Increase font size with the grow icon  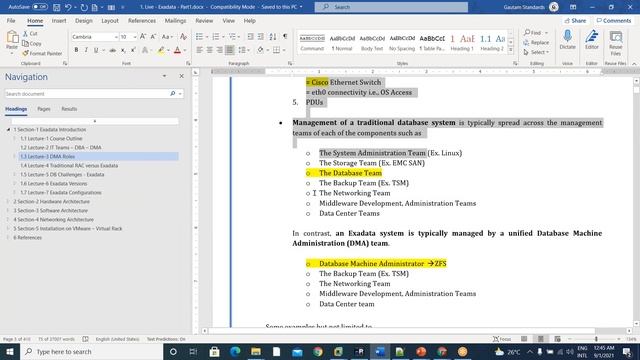(143, 37)
